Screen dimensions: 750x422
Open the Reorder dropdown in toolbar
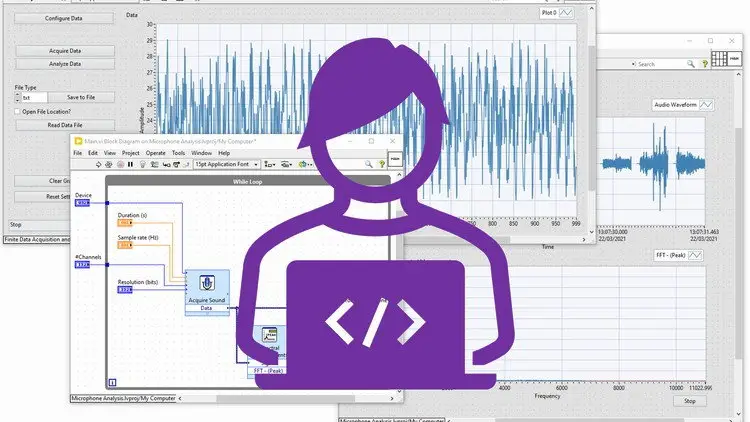(305, 165)
